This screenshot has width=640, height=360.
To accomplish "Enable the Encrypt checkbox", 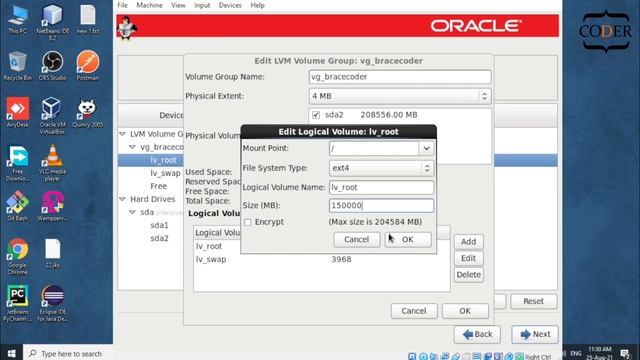I will coord(247,222).
